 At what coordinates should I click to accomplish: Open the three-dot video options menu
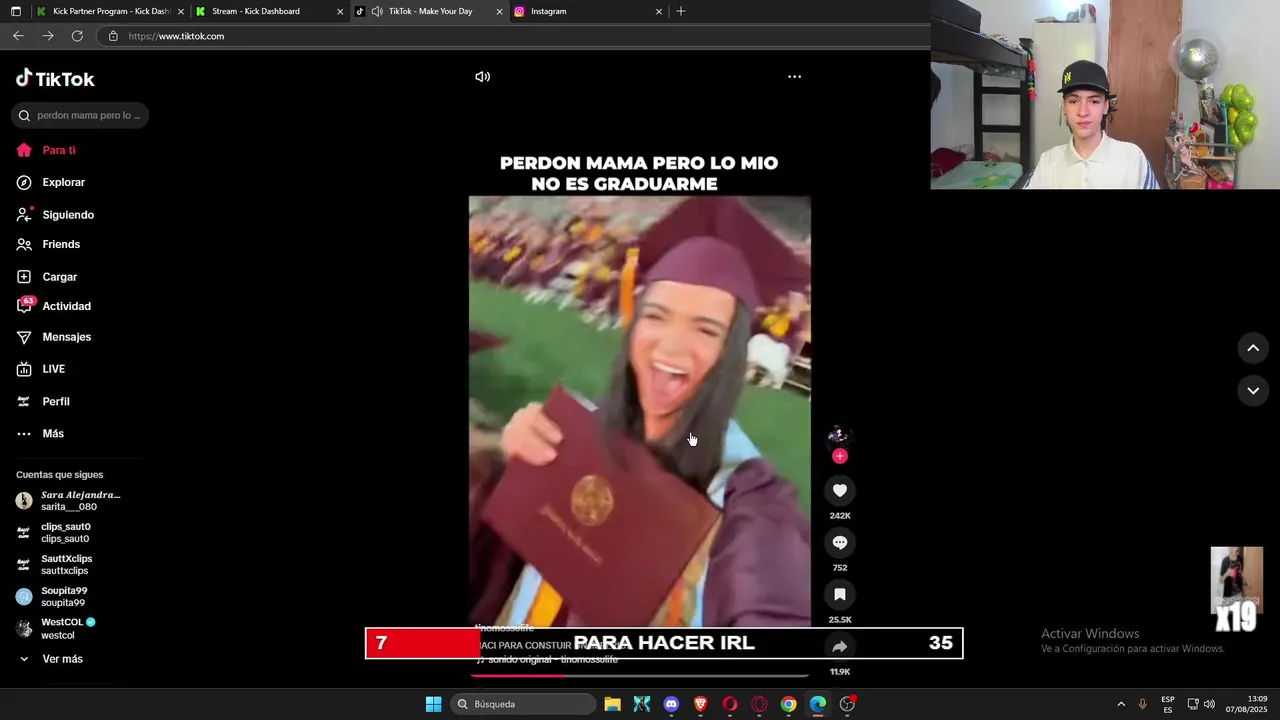click(x=794, y=77)
